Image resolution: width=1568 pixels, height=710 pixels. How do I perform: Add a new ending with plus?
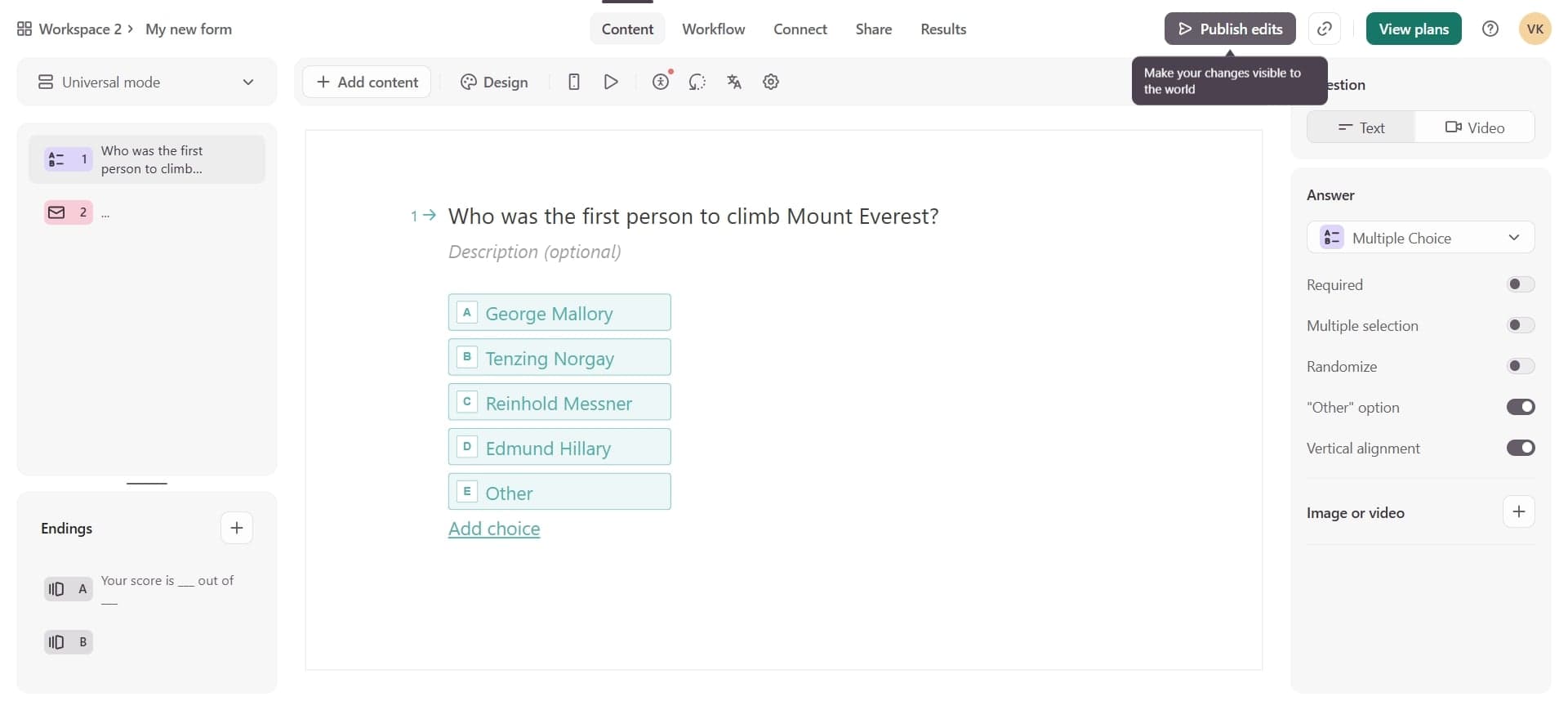236,528
